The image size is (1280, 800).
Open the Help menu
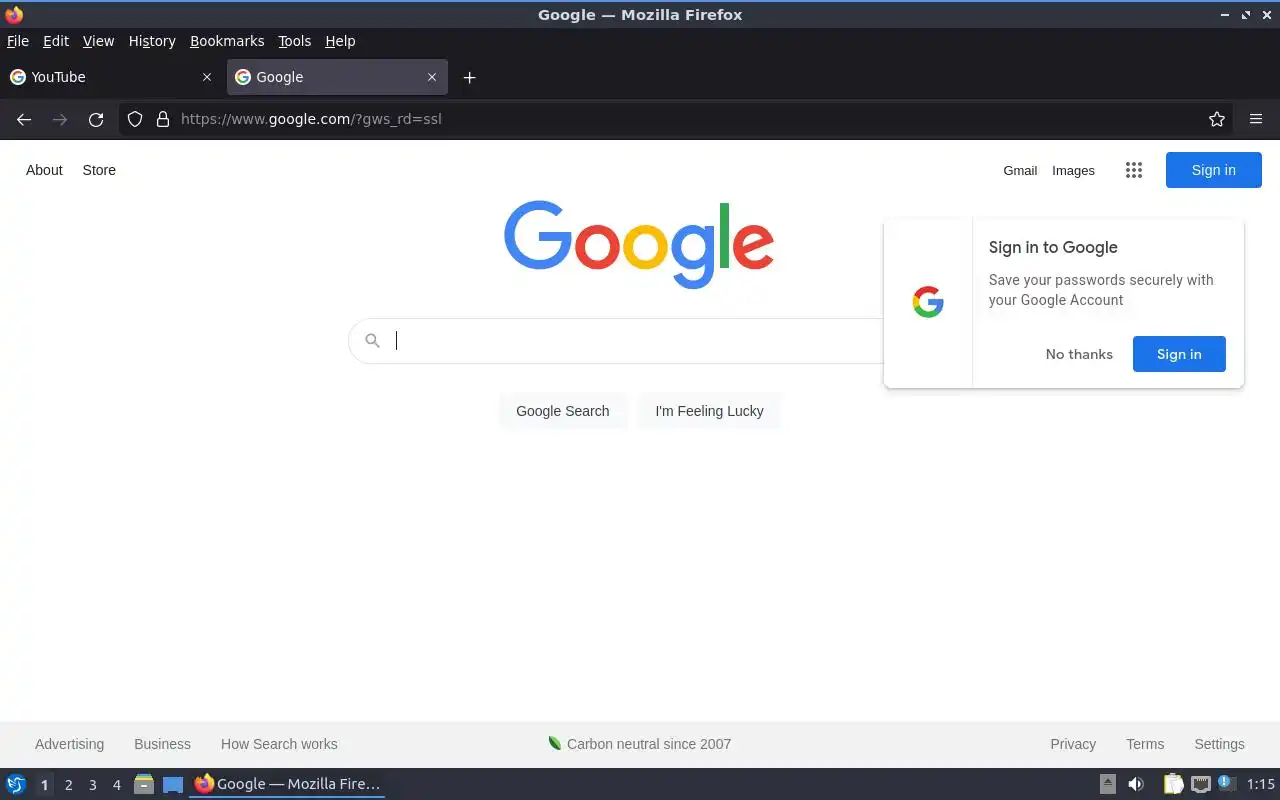(x=340, y=41)
